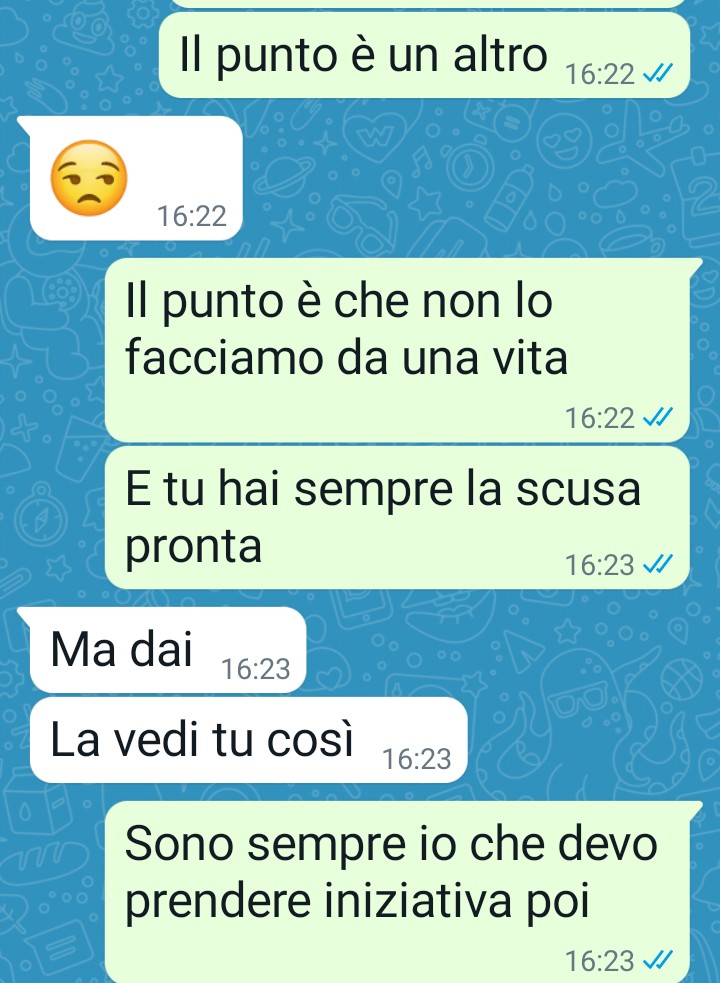Select the 'Il punto è un altro' message

pyautogui.click(x=425, y=55)
